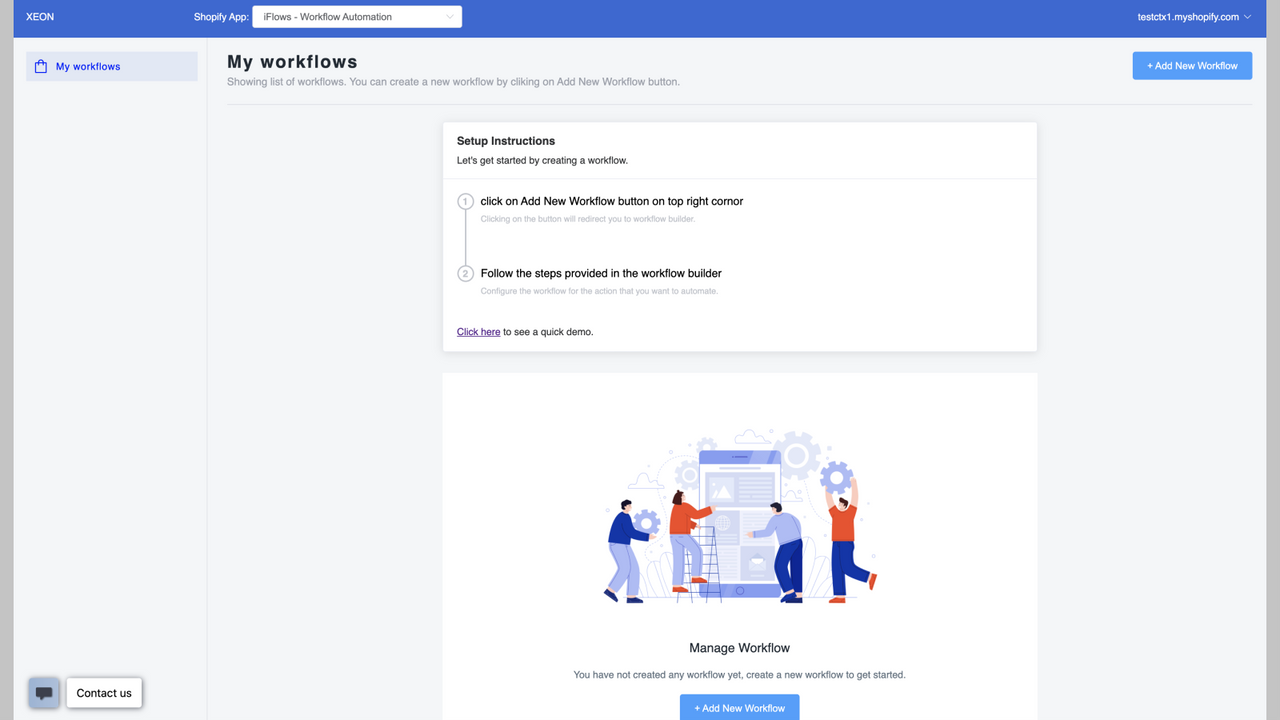Image resolution: width=1280 pixels, height=720 pixels.
Task: Click the shopping bag icon beside My workflows
Action: point(40,65)
